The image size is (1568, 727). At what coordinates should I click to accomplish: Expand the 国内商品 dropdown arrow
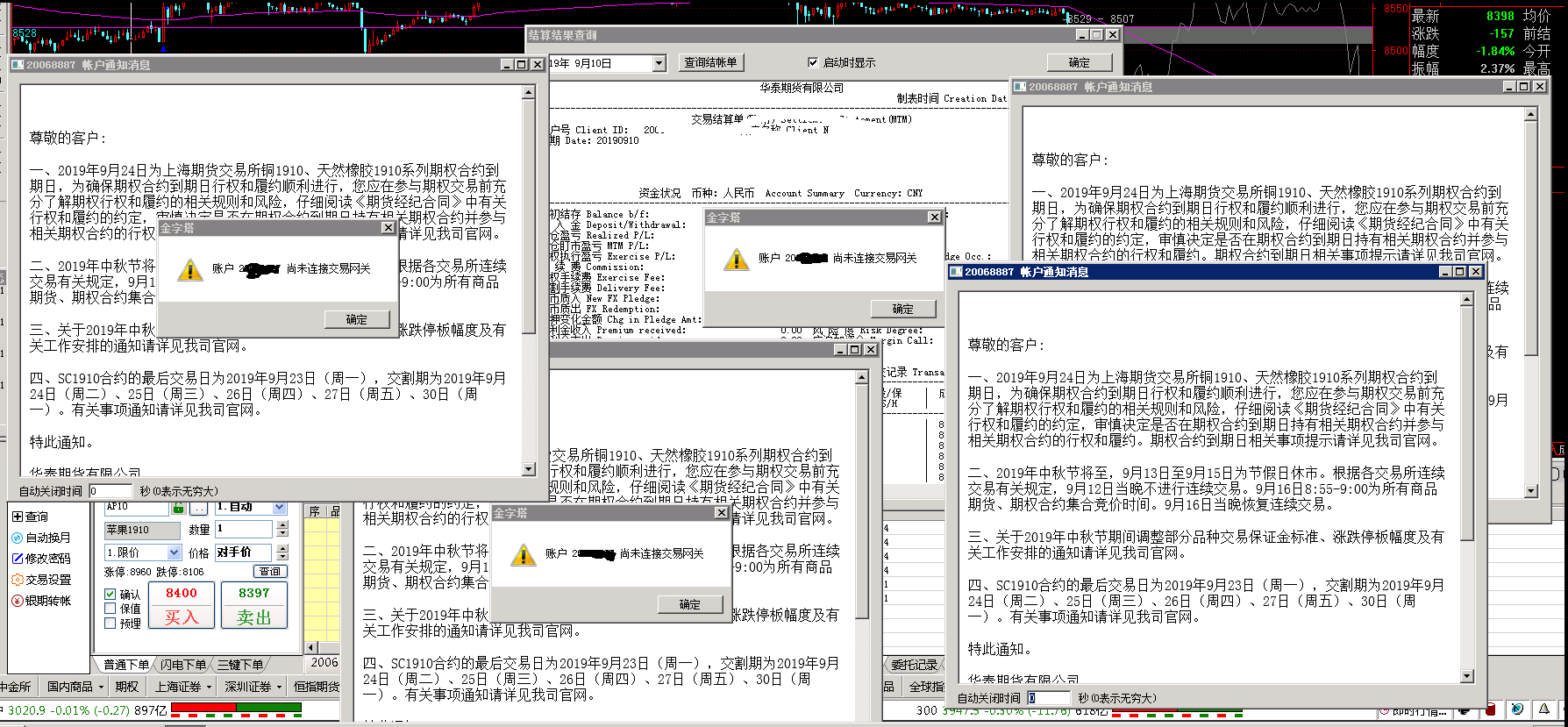(x=101, y=687)
